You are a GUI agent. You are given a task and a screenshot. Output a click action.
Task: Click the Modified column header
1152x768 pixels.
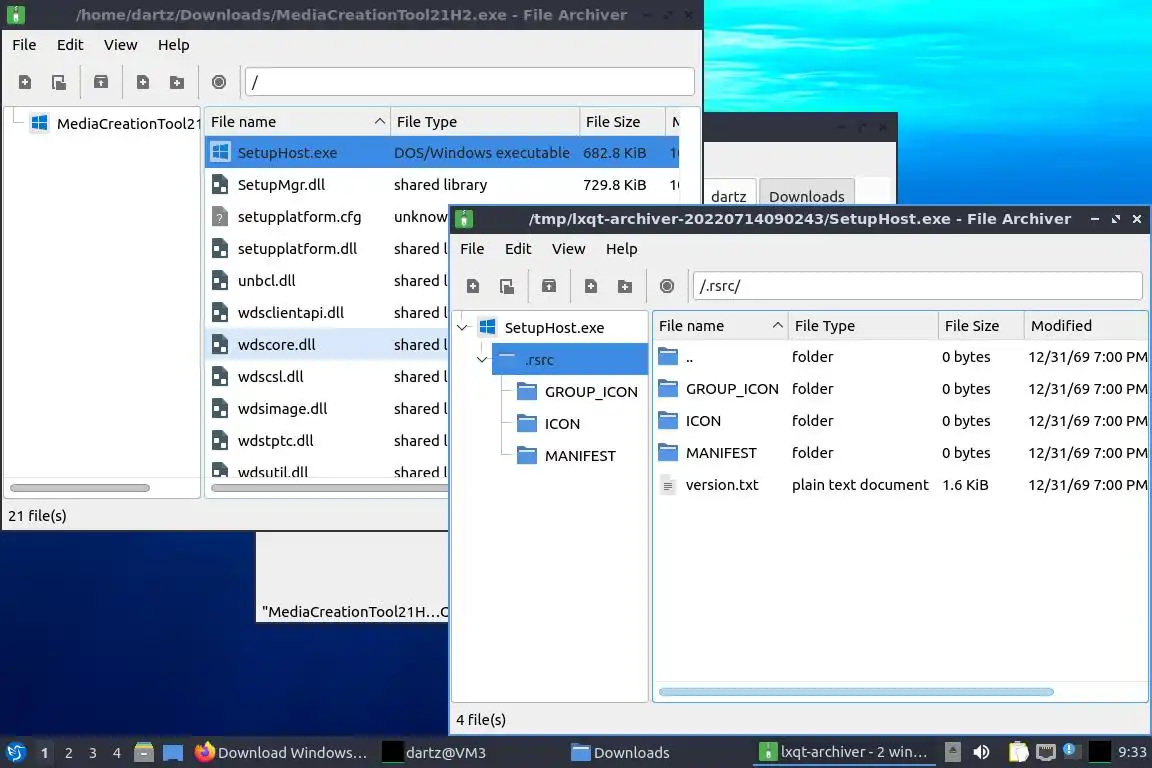click(x=1086, y=326)
